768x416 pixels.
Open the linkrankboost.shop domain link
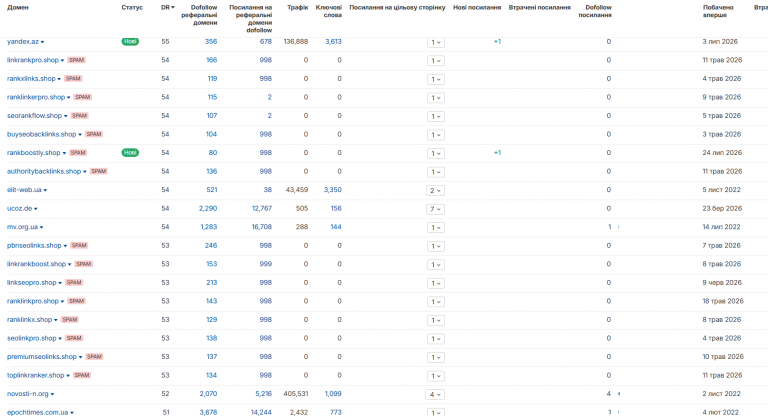click(36, 264)
